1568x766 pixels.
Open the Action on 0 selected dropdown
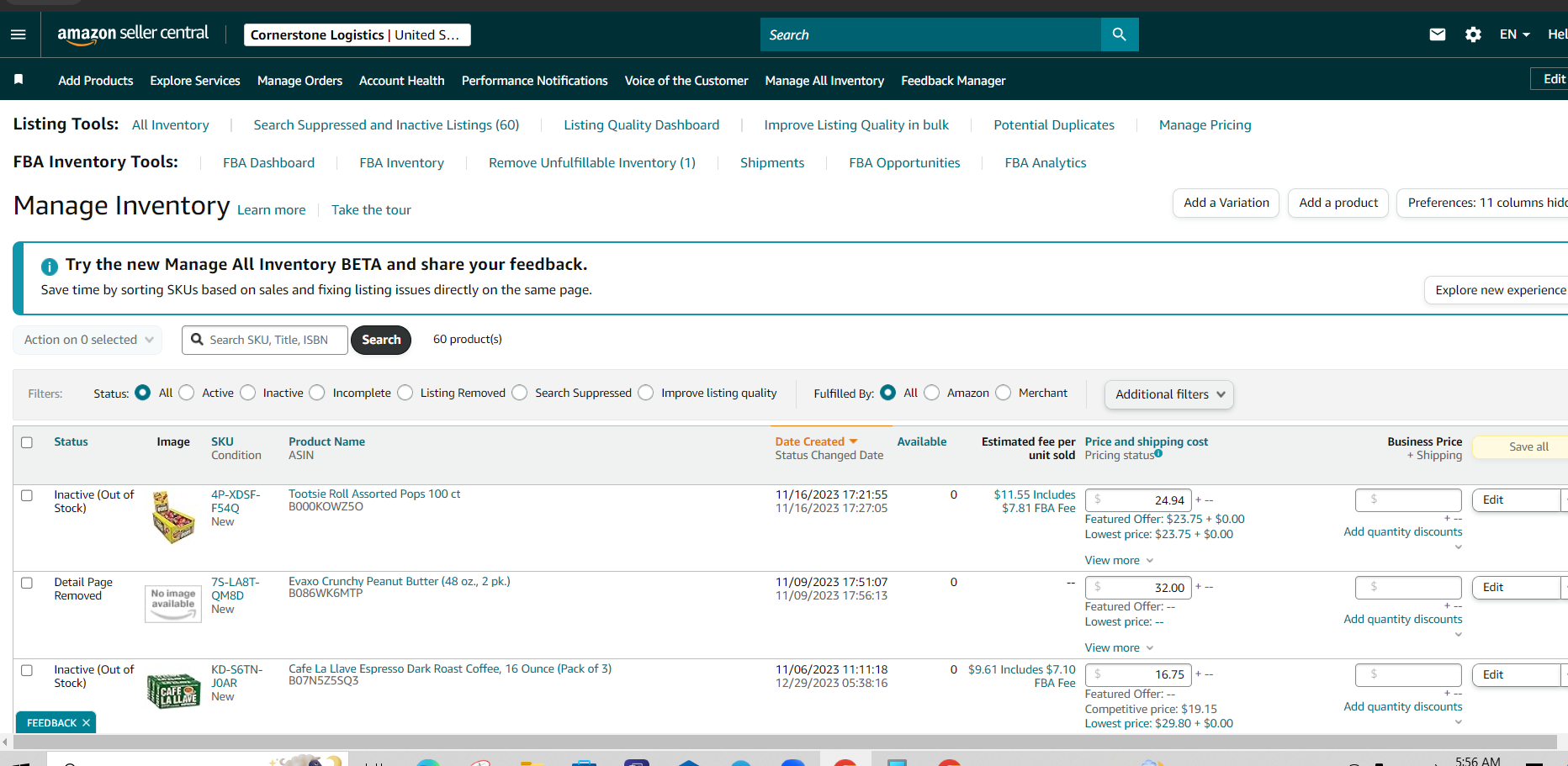[88, 340]
